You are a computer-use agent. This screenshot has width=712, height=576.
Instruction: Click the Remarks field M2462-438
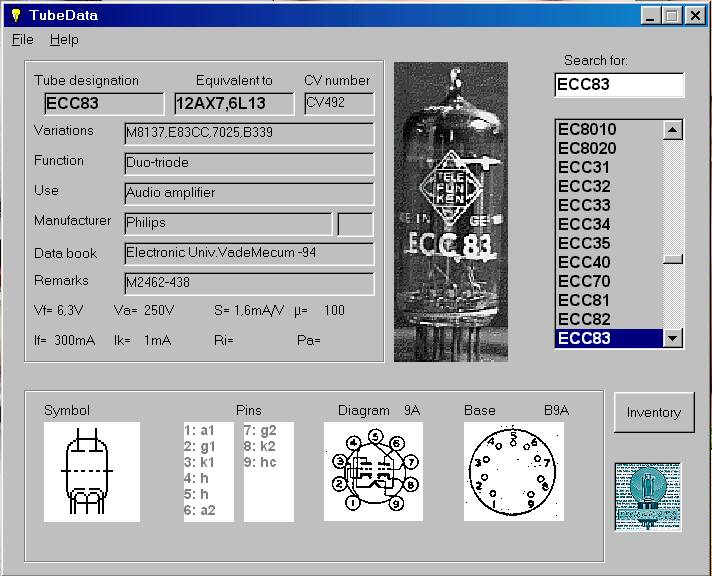tap(249, 283)
